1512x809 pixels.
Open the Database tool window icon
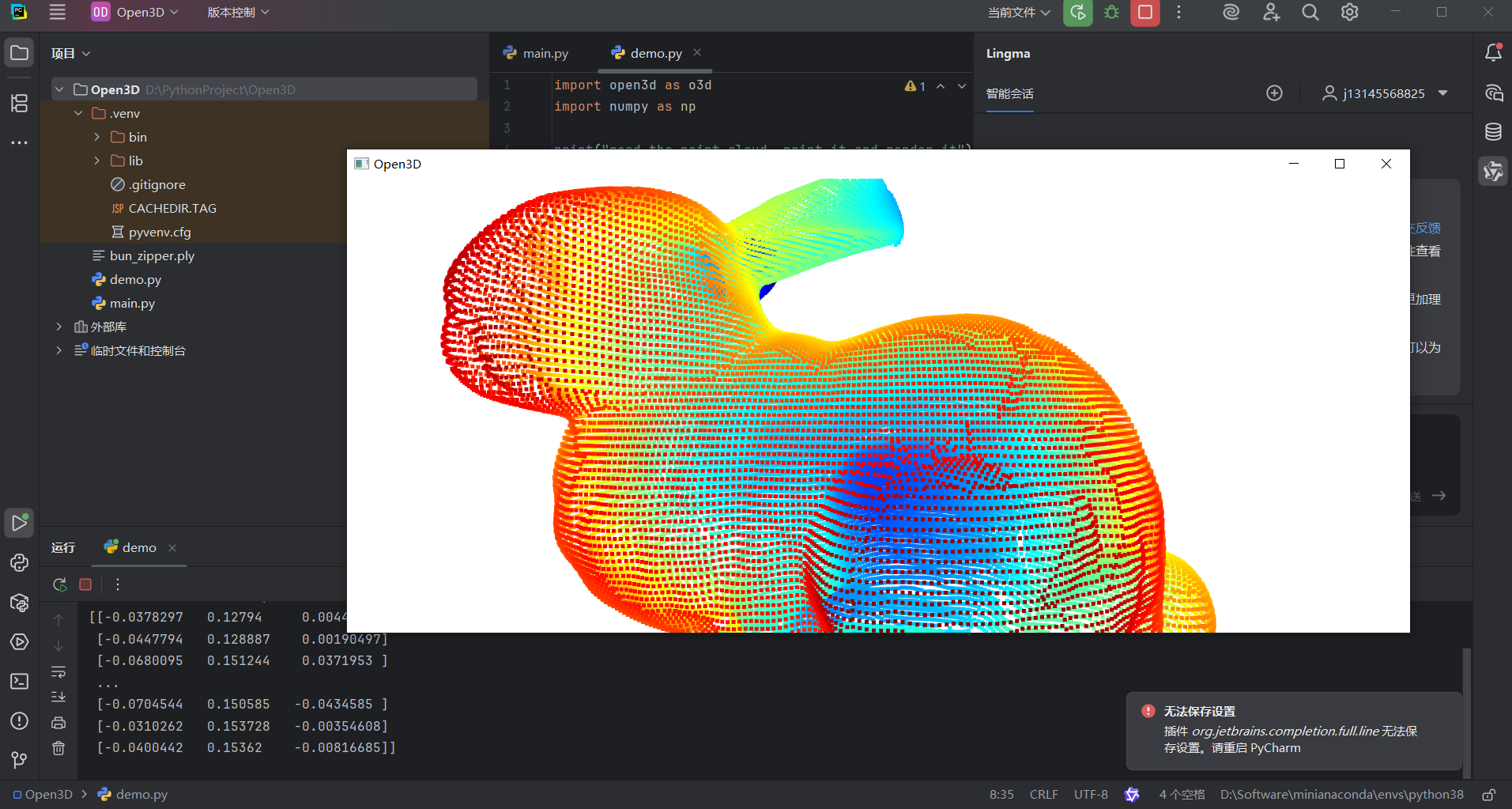tap(1493, 132)
